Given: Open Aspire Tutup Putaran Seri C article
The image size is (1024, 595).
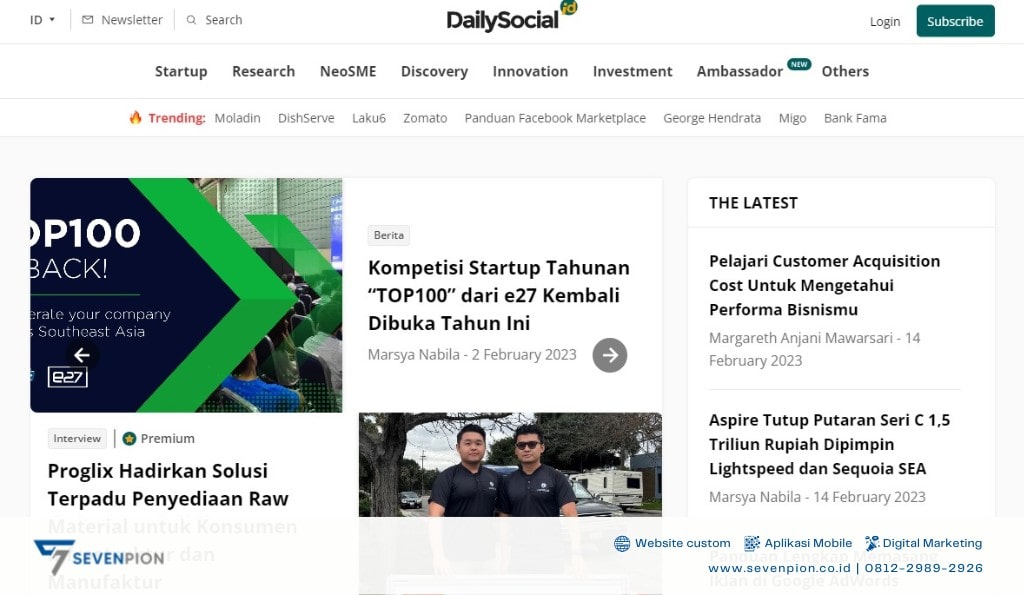Looking at the screenshot, I should click(829, 444).
